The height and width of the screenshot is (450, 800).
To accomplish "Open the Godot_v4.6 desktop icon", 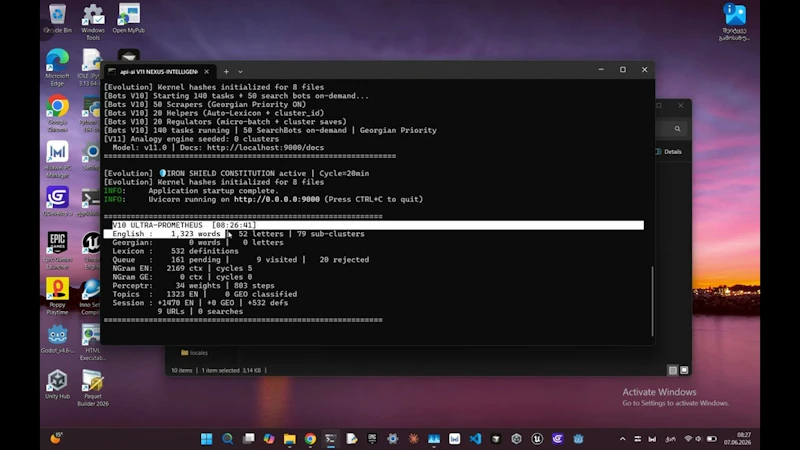I will (x=57, y=339).
